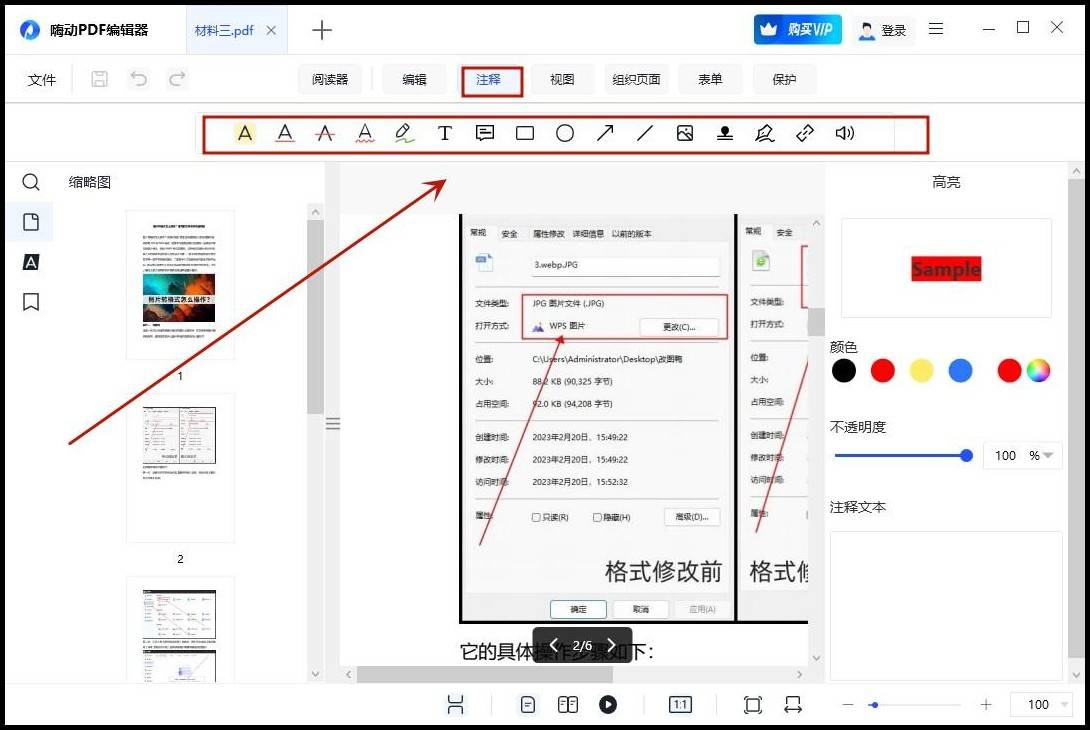Select the audio annotation speaker tool
Viewport: 1090px width, 730px height.
pos(845,133)
